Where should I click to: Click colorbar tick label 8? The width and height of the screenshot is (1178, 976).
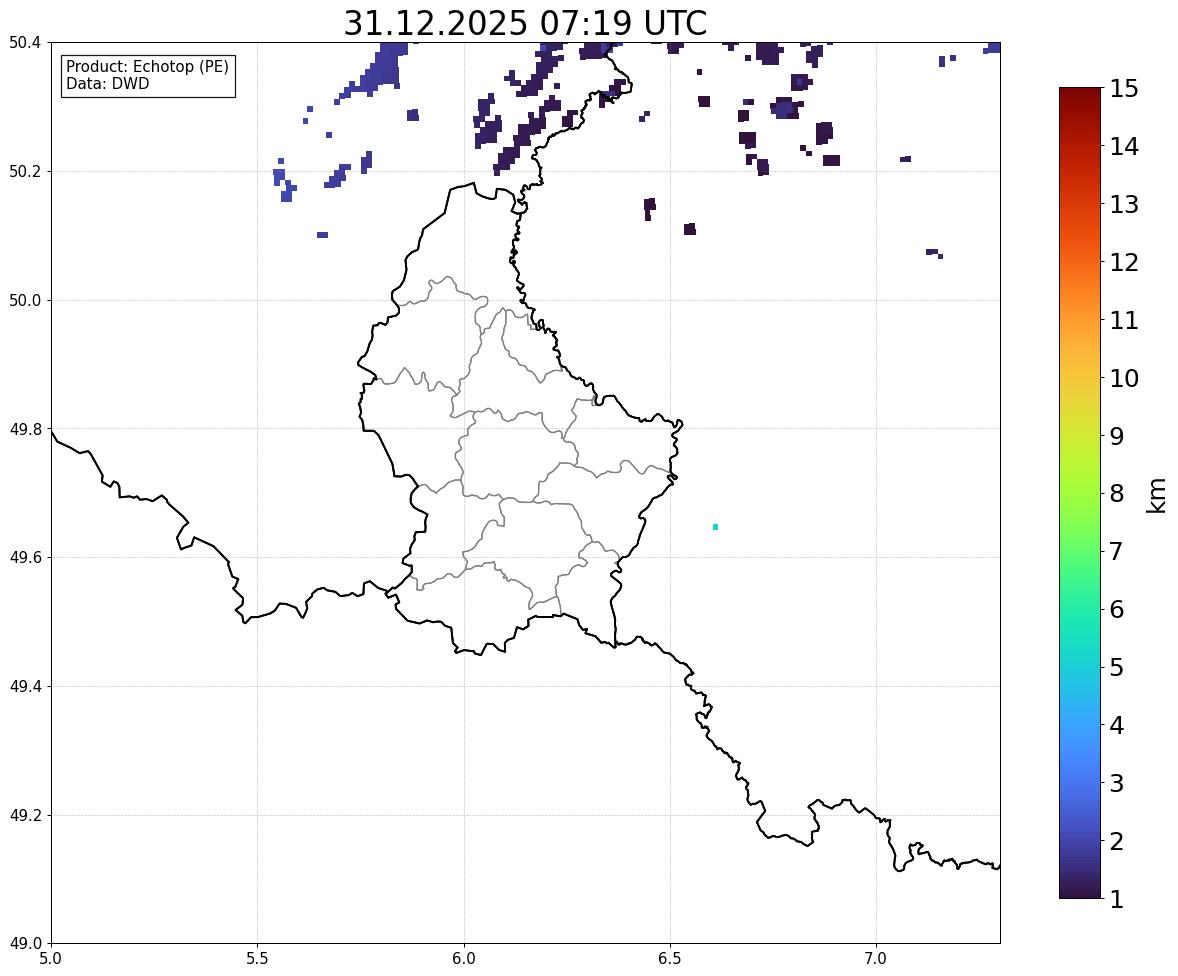click(1117, 494)
